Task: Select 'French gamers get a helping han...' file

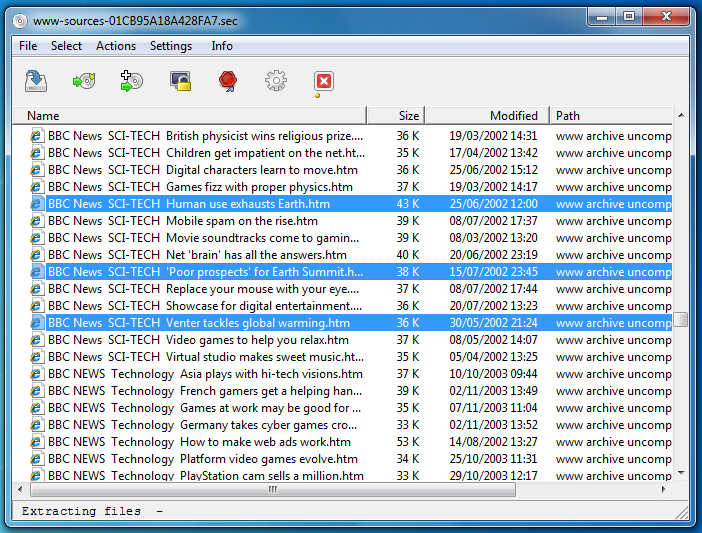Action: [205, 391]
